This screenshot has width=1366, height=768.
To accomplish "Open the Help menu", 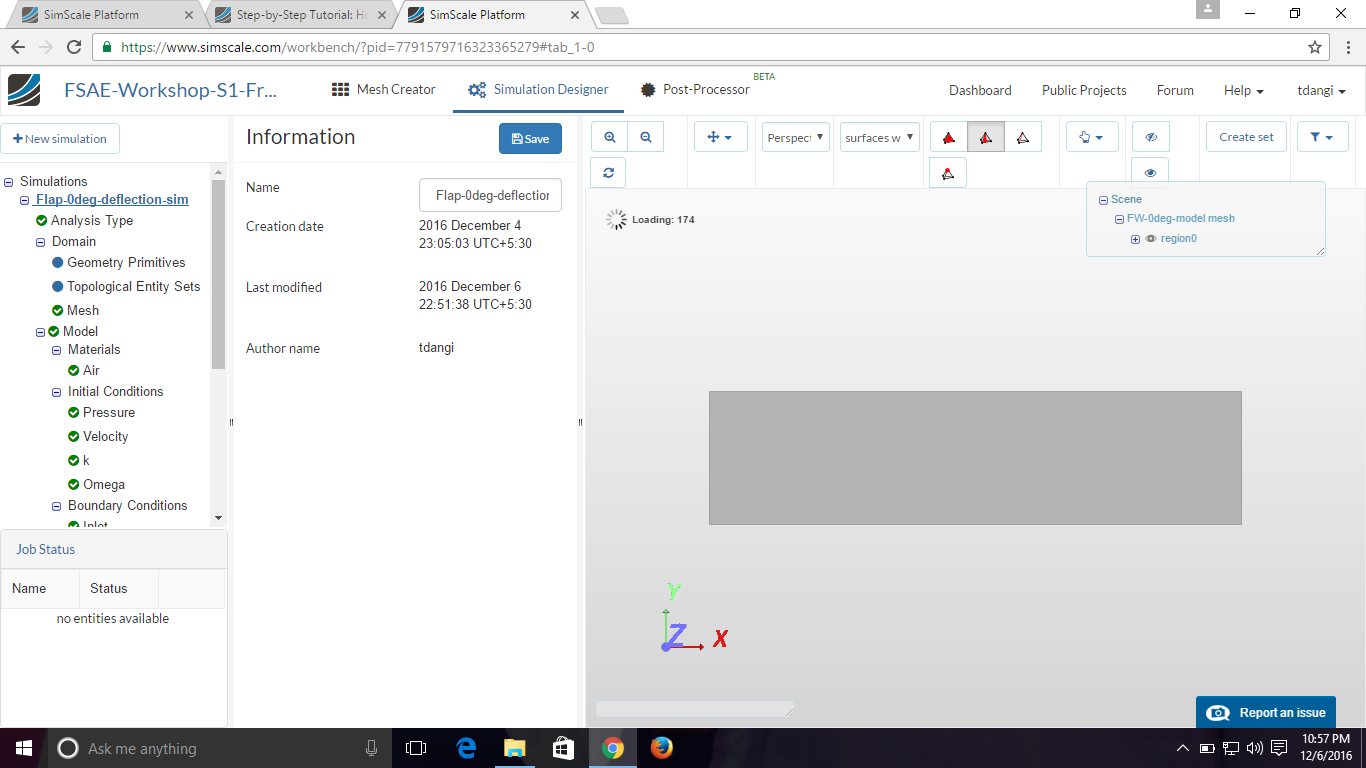I will click(x=1244, y=90).
